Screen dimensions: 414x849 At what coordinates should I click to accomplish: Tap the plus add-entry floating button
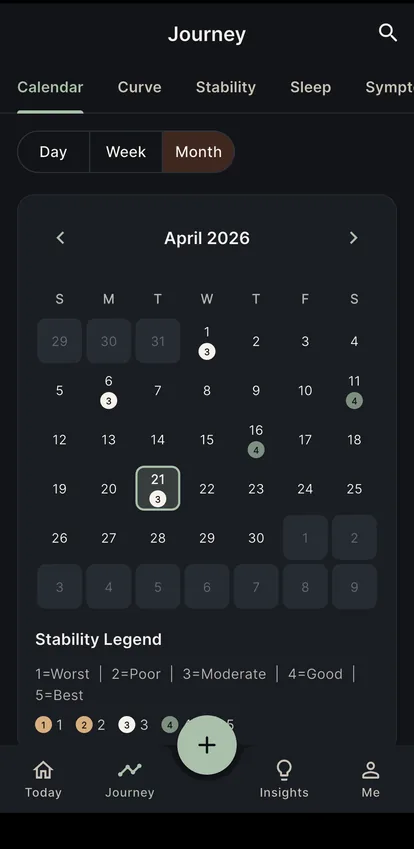point(207,745)
